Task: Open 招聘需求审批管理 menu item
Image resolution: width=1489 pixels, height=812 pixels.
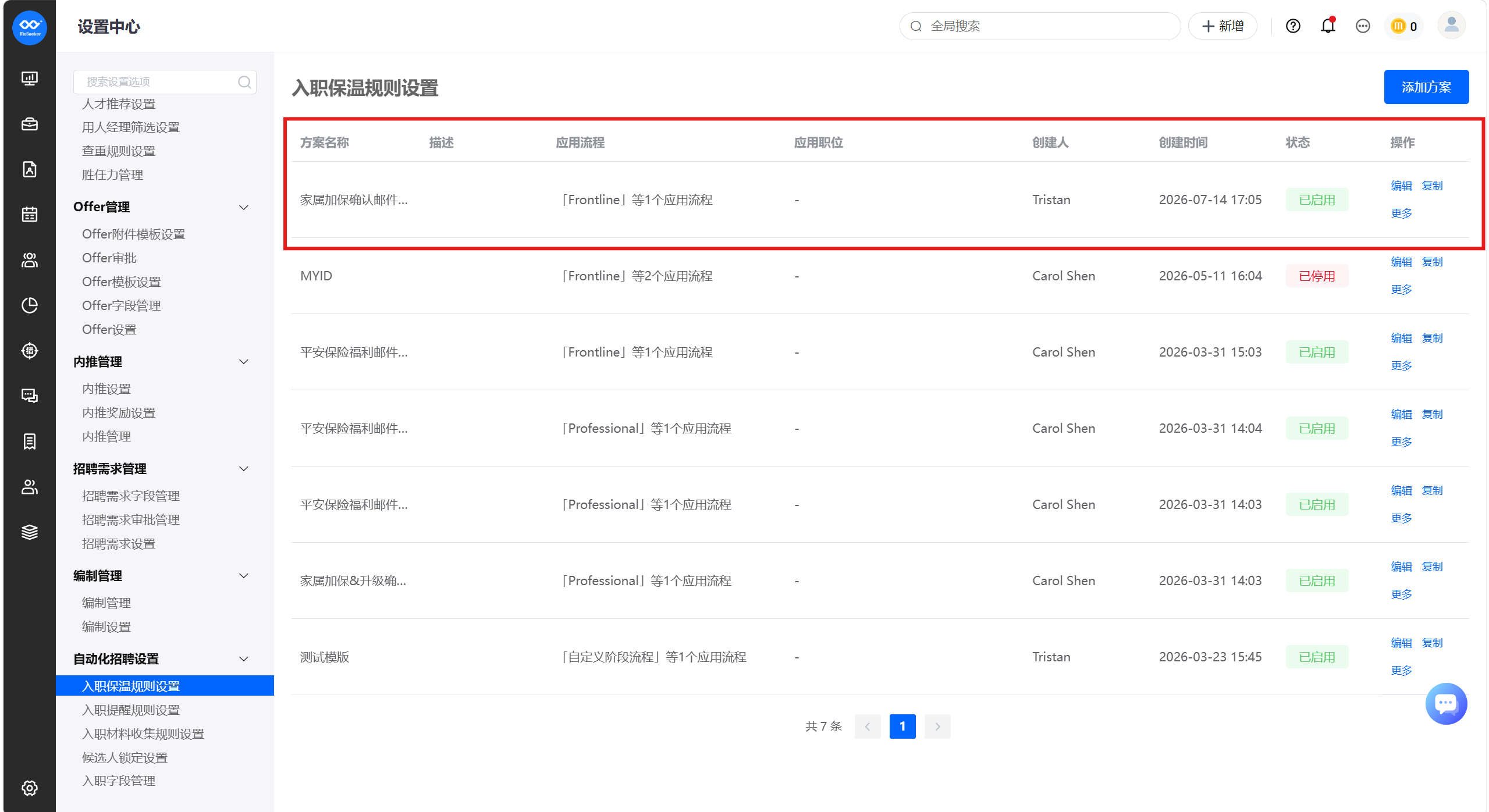Action: (131, 519)
